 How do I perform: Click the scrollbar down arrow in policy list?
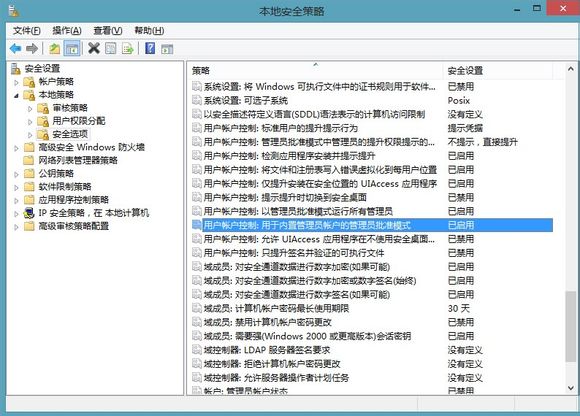pyautogui.click(x=571, y=388)
